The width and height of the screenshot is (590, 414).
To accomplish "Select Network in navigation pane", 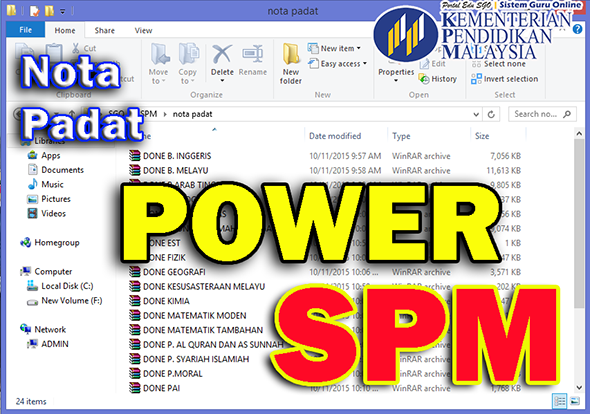I will (43, 329).
